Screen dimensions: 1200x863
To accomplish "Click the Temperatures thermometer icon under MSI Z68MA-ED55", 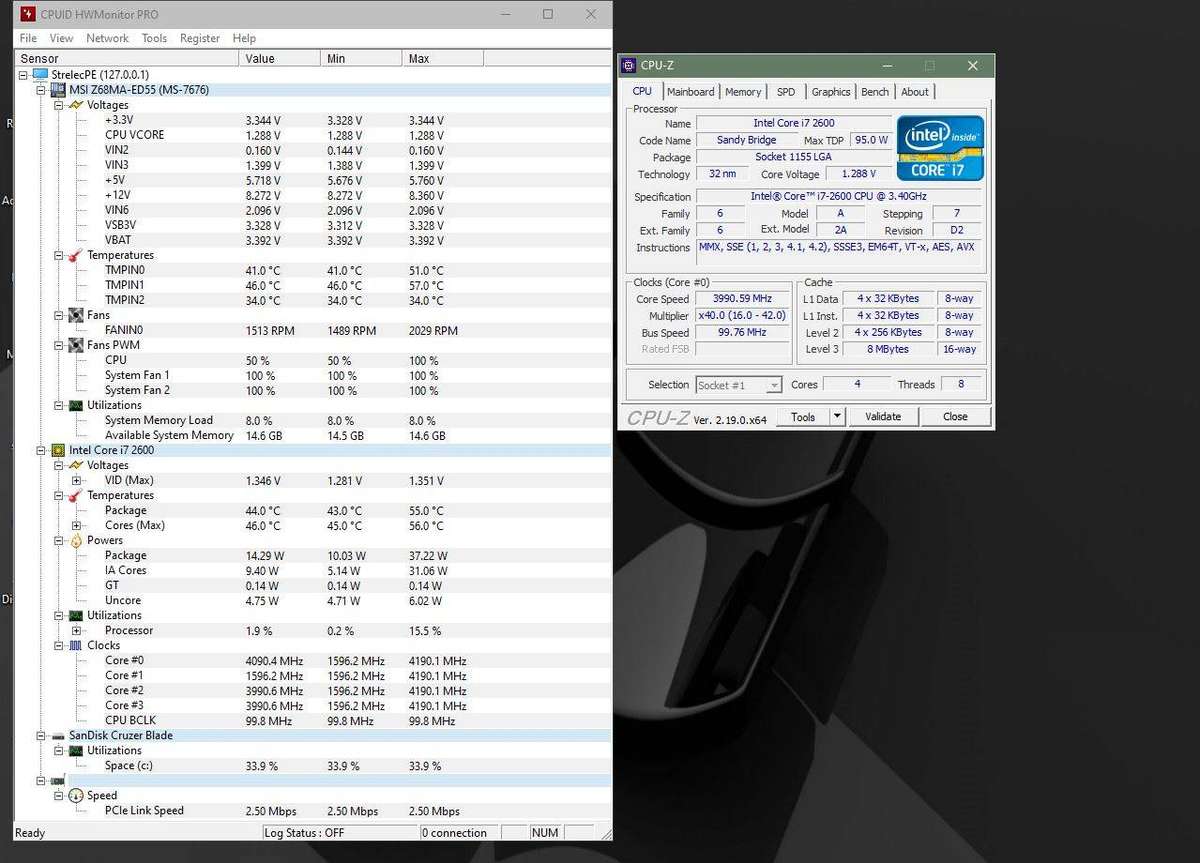I will (x=76, y=255).
